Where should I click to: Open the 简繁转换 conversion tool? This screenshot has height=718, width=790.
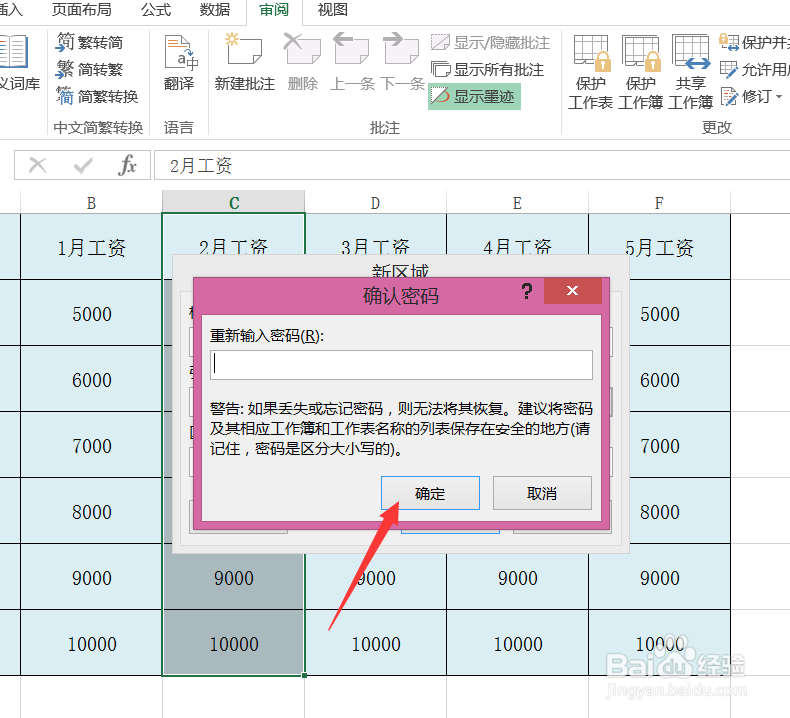96,96
